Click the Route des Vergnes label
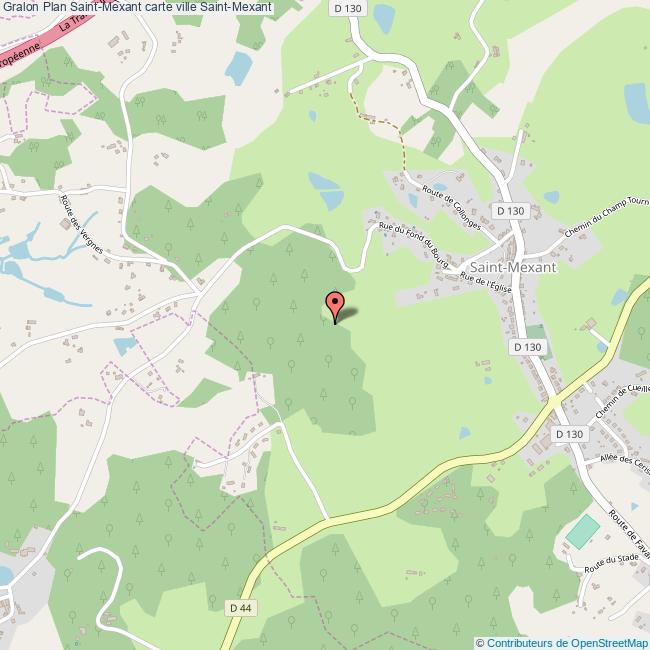 (81, 224)
